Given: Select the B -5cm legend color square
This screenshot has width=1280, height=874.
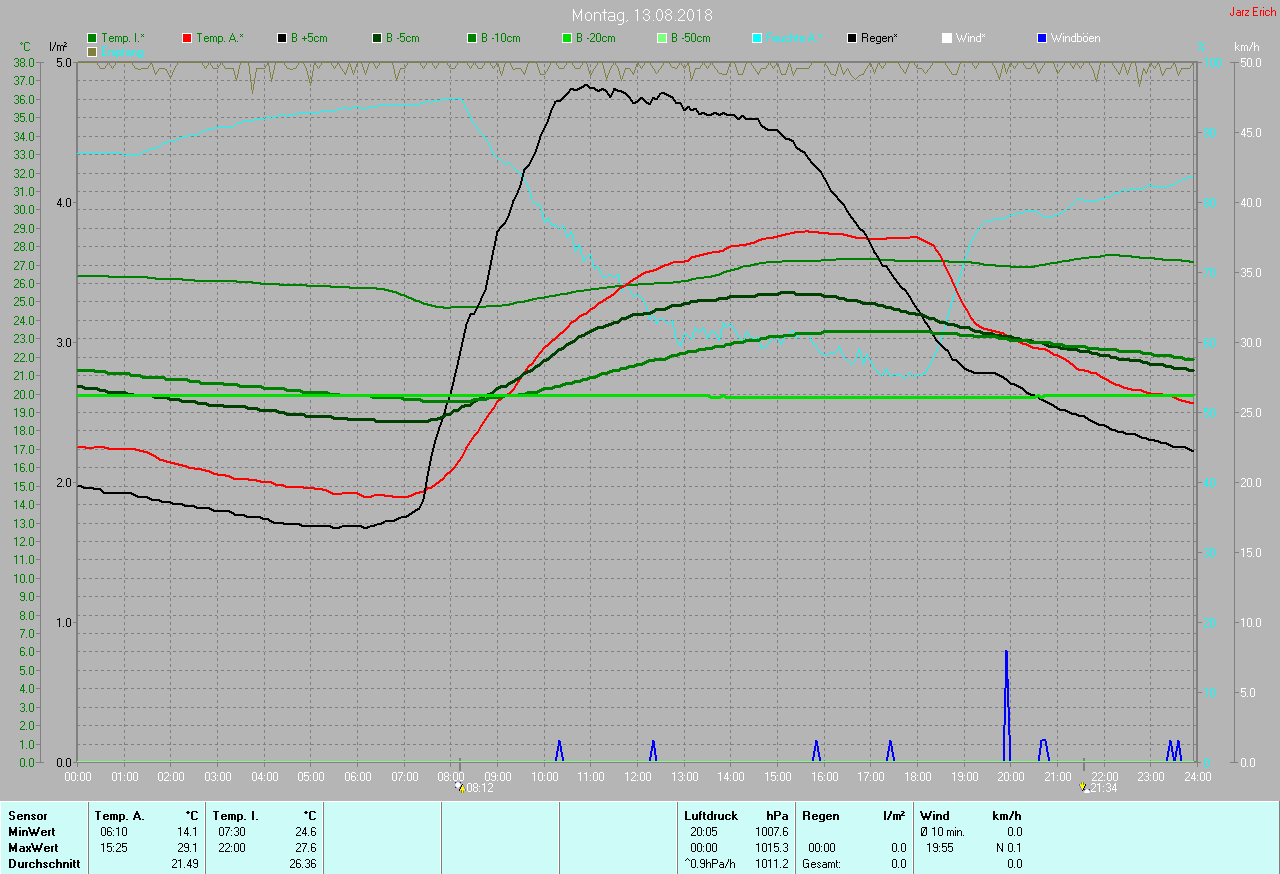Looking at the screenshot, I should tap(377, 38).
